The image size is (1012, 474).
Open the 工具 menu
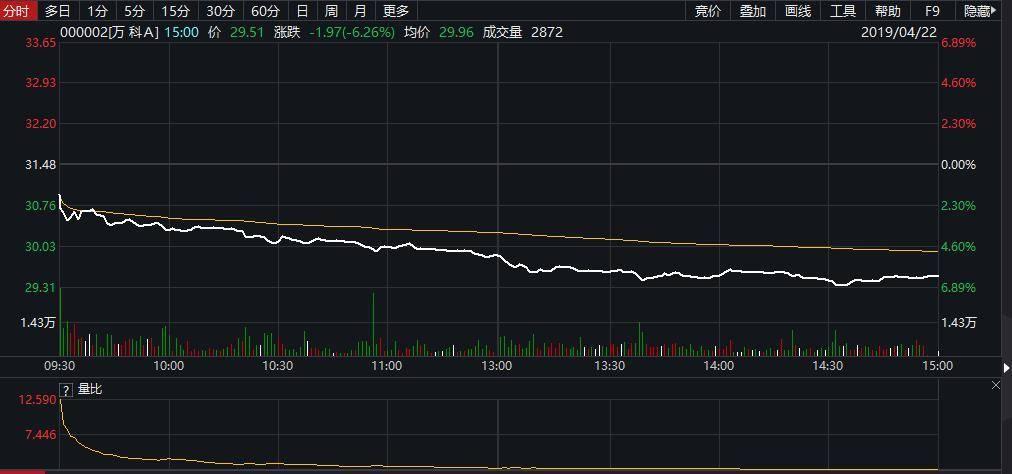[842, 11]
